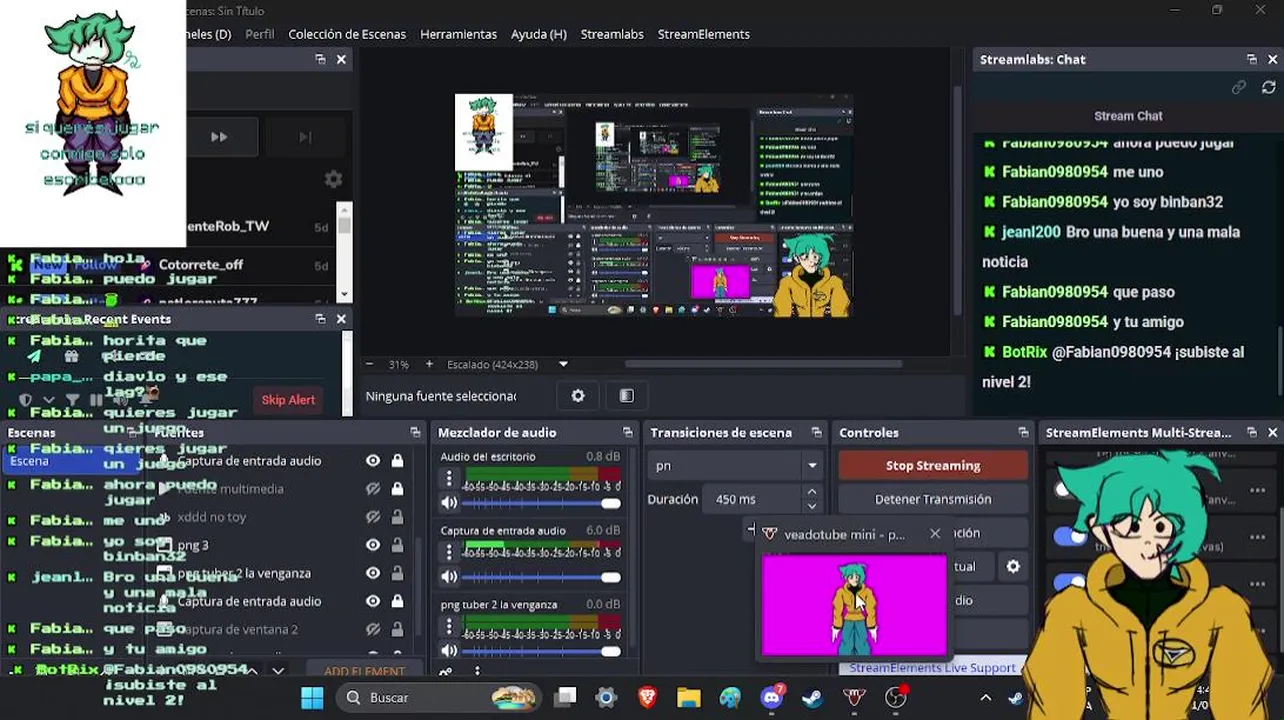Open the Streamlabs menu
Viewport: 1284px width, 720px height.
(x=612, y=34)
